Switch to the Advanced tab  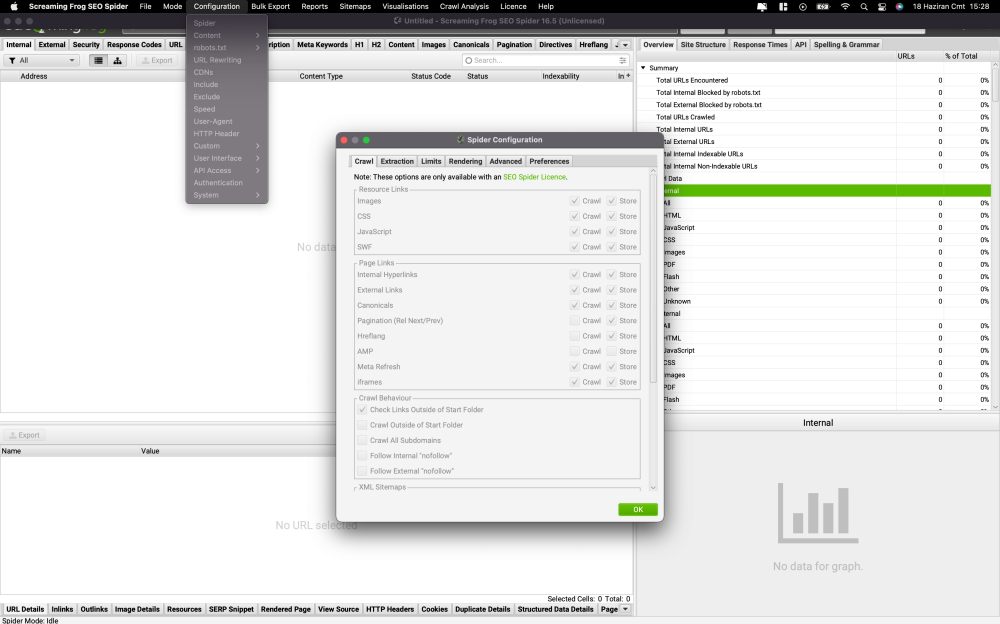tap(506, 161)
